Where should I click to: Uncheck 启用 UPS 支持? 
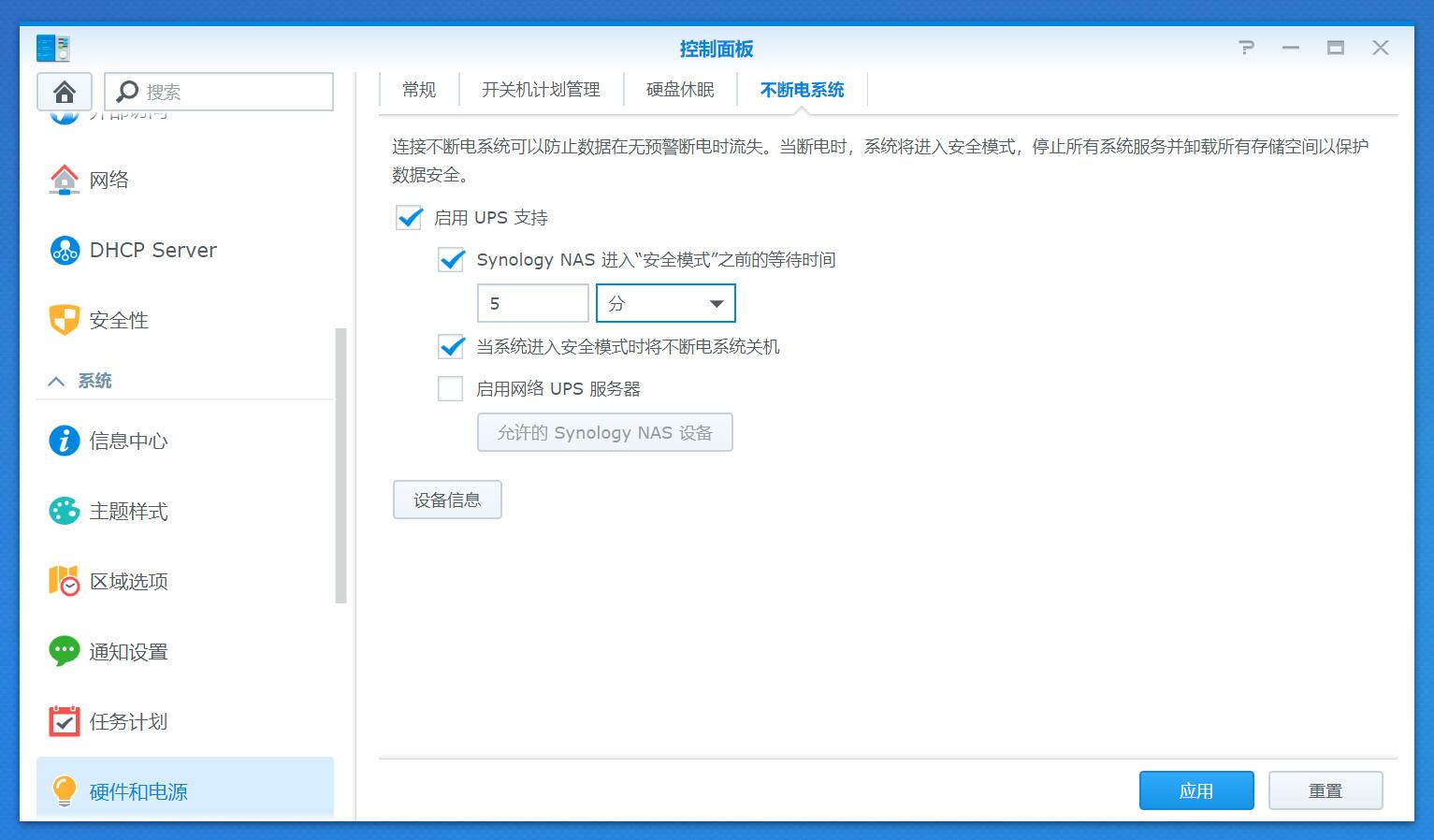tap(409, 217)
